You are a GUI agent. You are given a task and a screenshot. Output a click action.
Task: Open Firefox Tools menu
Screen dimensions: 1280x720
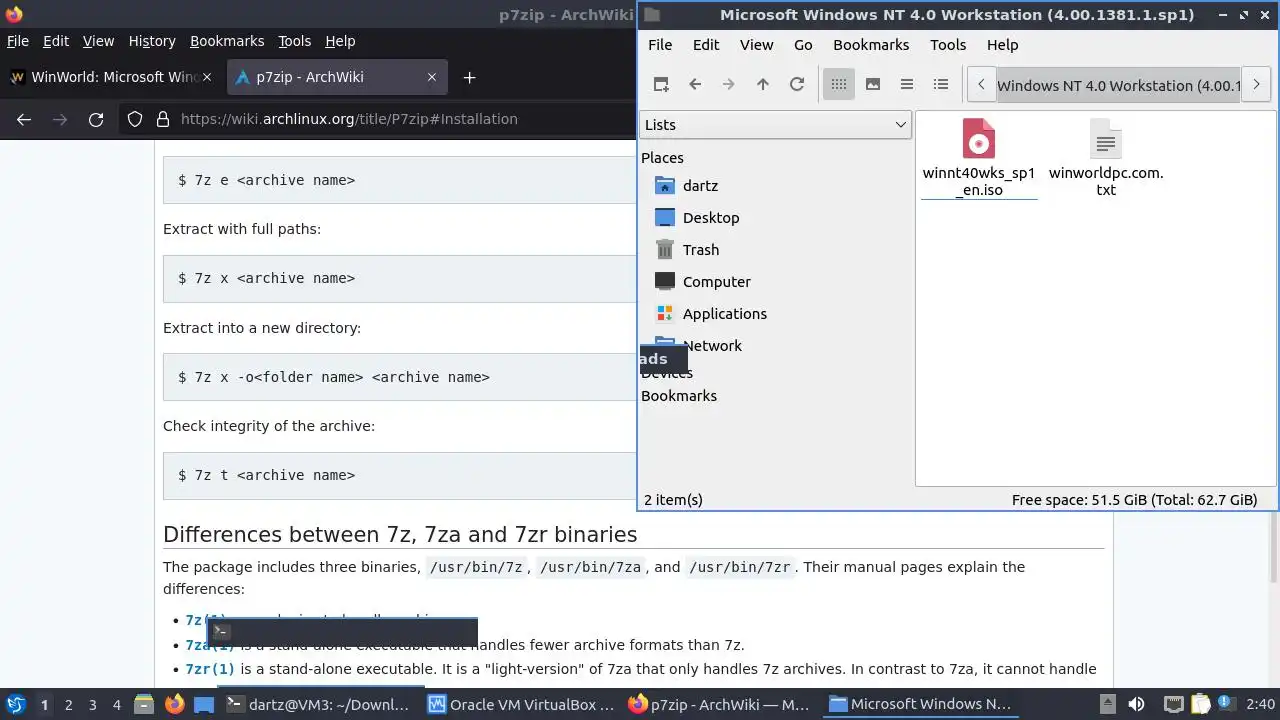point(294,41)
